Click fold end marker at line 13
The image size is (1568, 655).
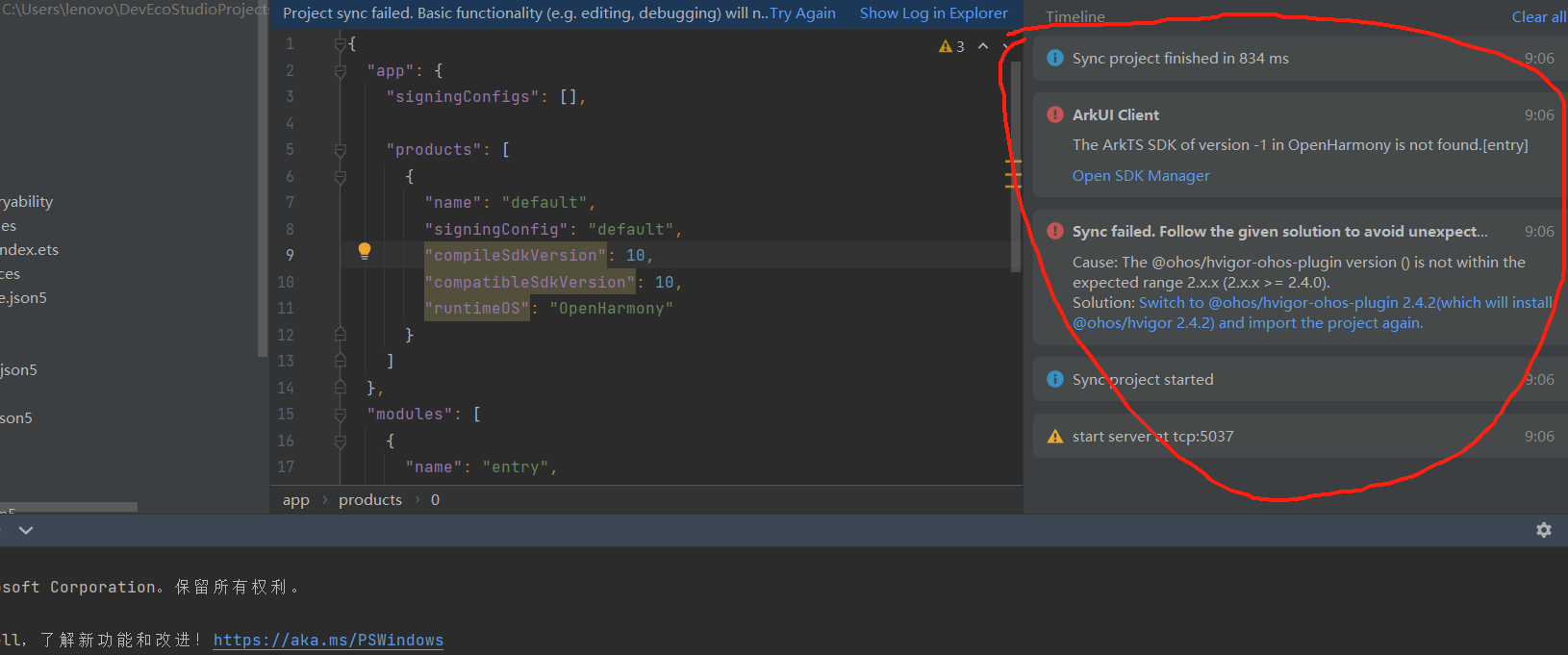point(340,362)
